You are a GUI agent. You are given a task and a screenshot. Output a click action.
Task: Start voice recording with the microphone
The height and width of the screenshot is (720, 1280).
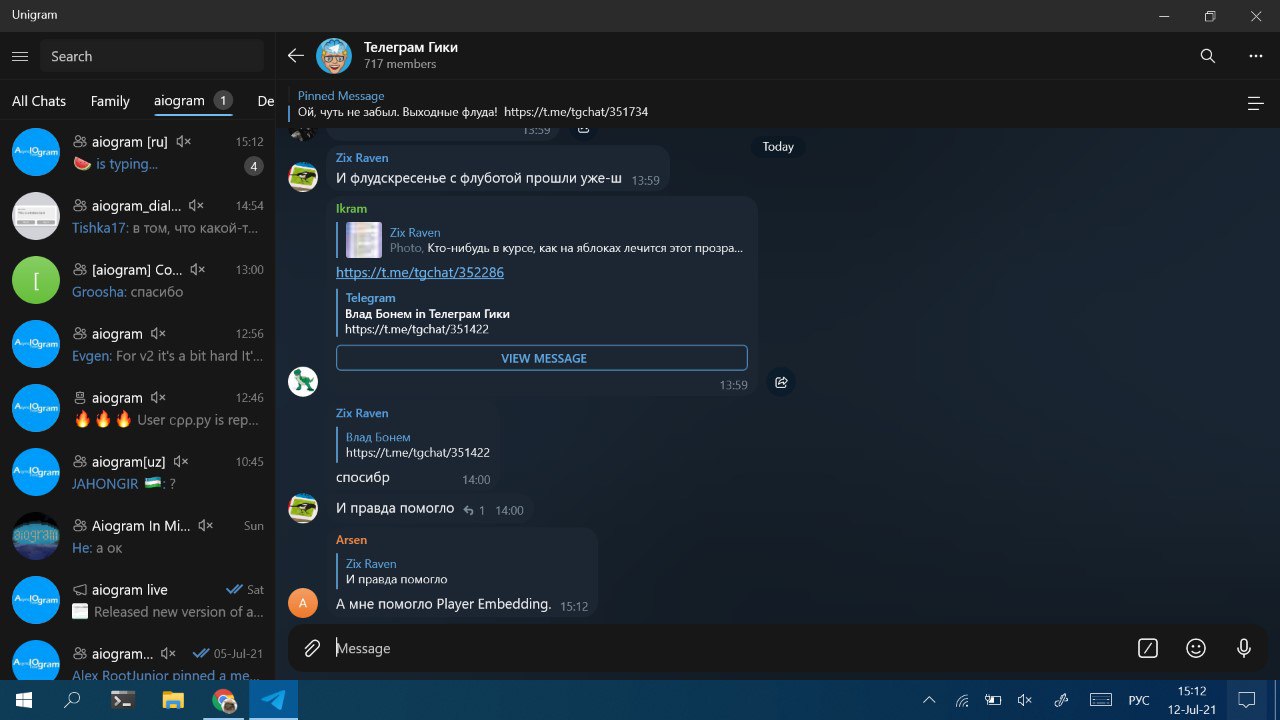1244,648
